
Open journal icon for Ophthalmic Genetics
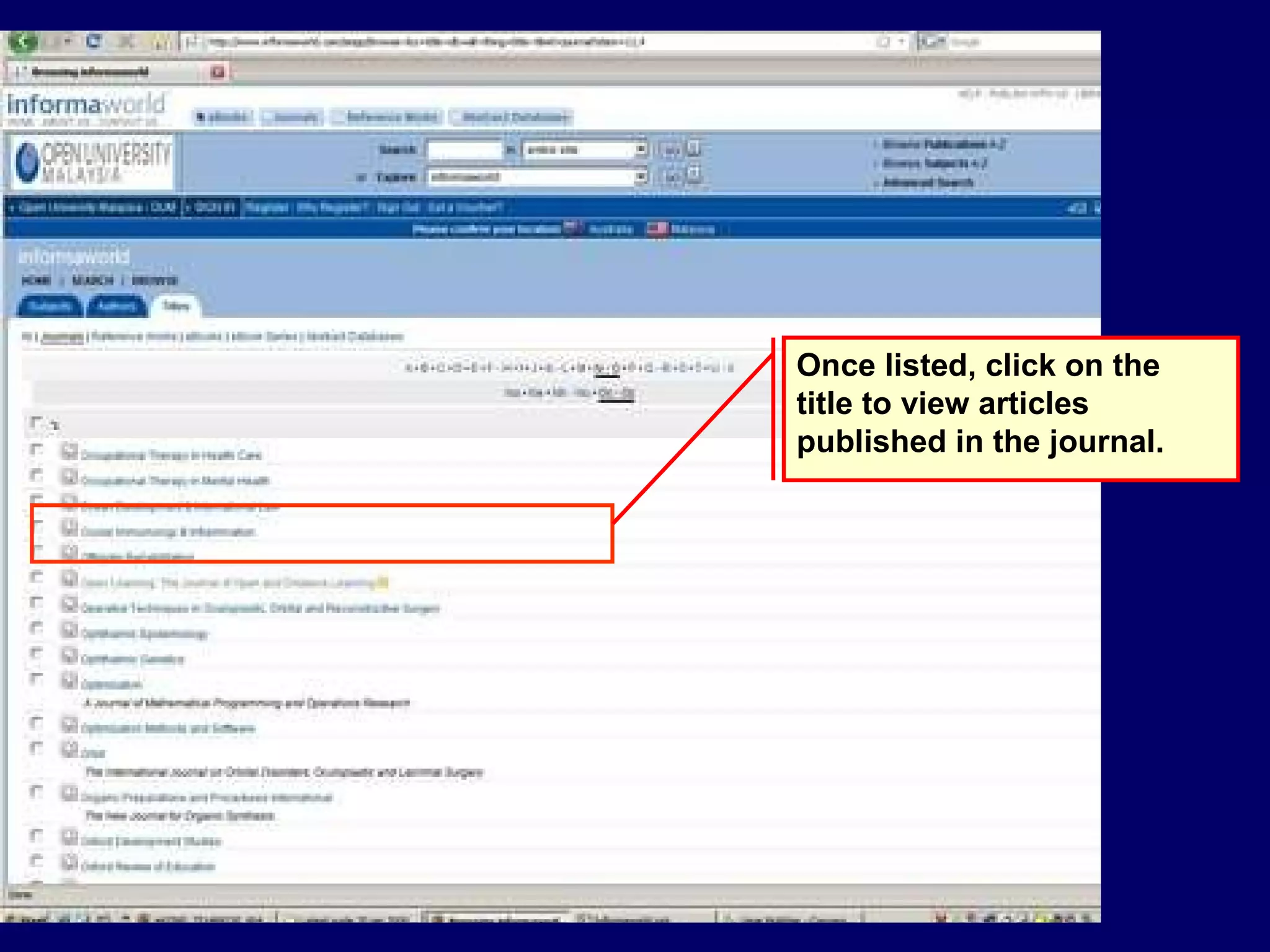69,655
